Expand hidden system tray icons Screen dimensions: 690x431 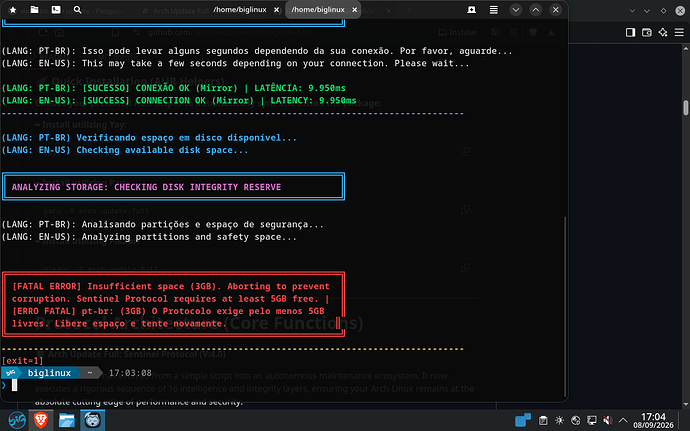623,420
